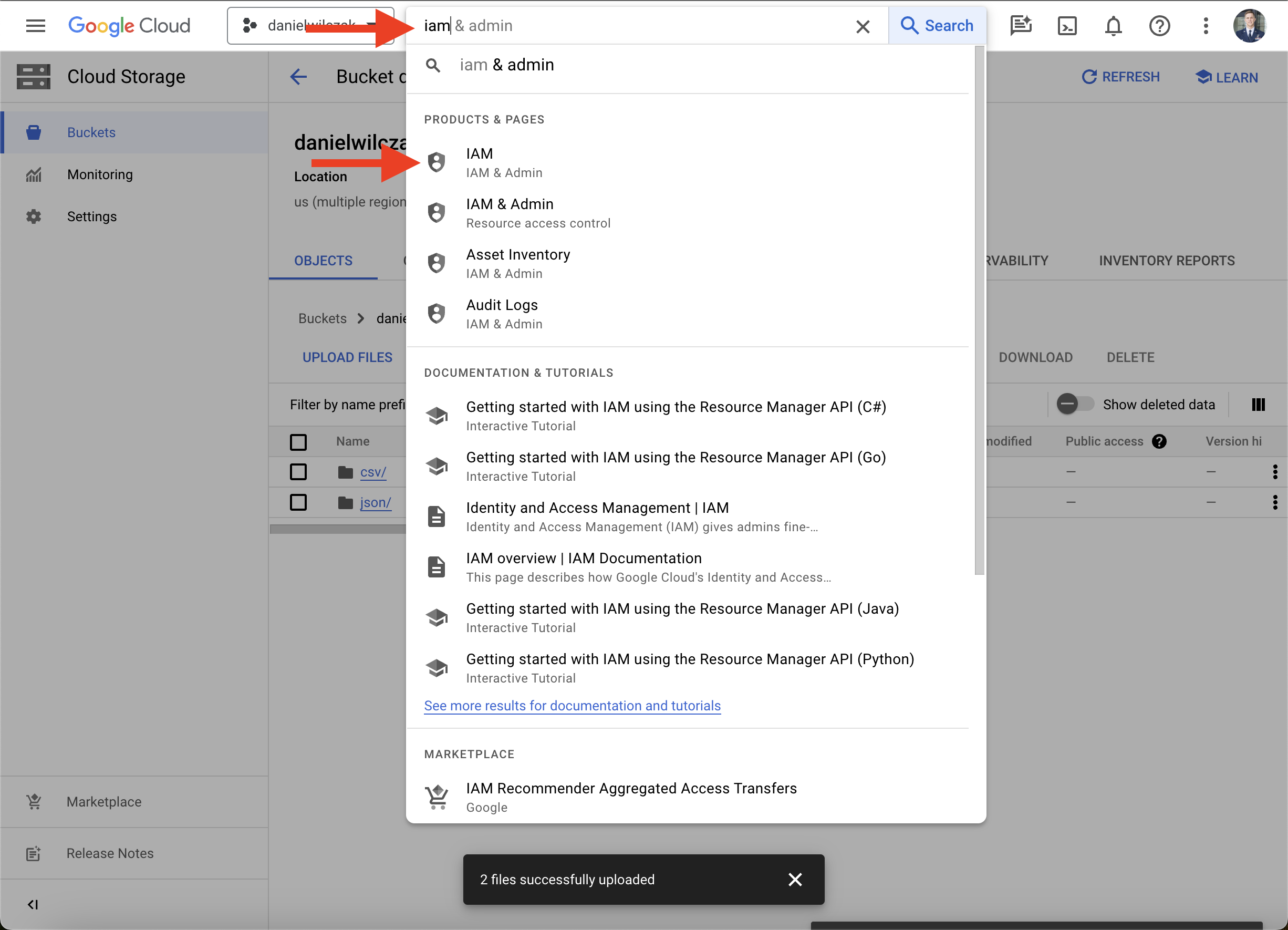The height and width of the screenshot is (930, 1288).
Task: Click the marketplace cart icon beside IAM Recommender
Action: point(437,797)
